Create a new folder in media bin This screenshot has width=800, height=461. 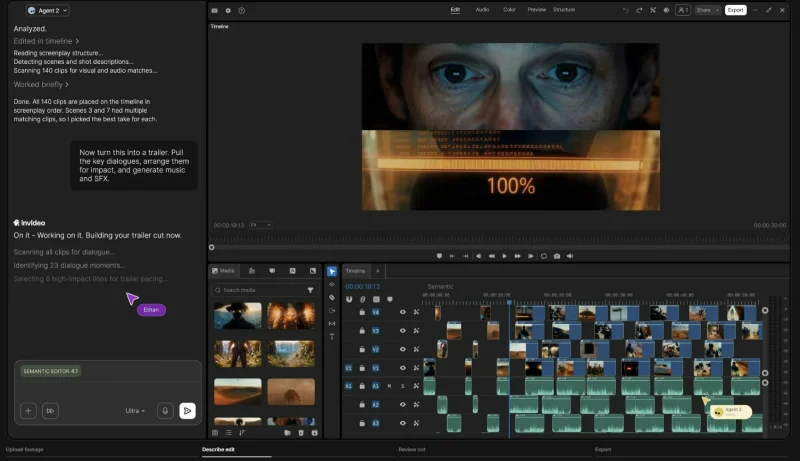(287, 432)
